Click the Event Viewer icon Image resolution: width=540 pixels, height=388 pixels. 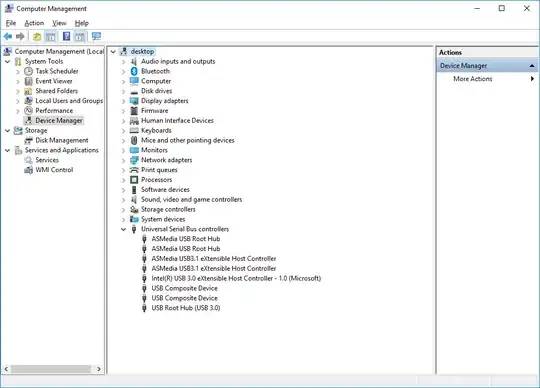tap(29, 81)
